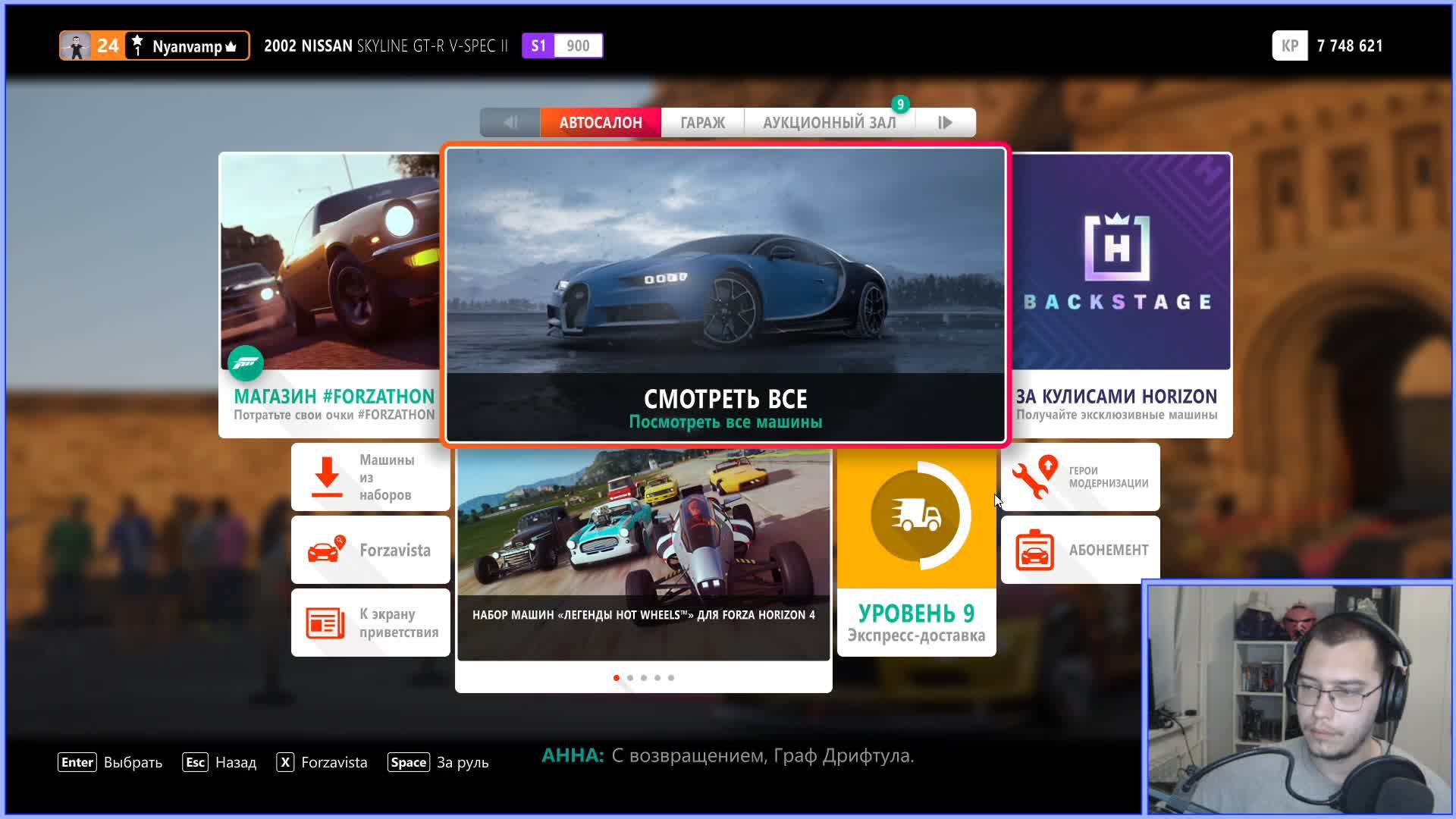This screenshot has height=819, width=1456.
Task: Go to К экрану приветствия
Action: tap(371, 623)
